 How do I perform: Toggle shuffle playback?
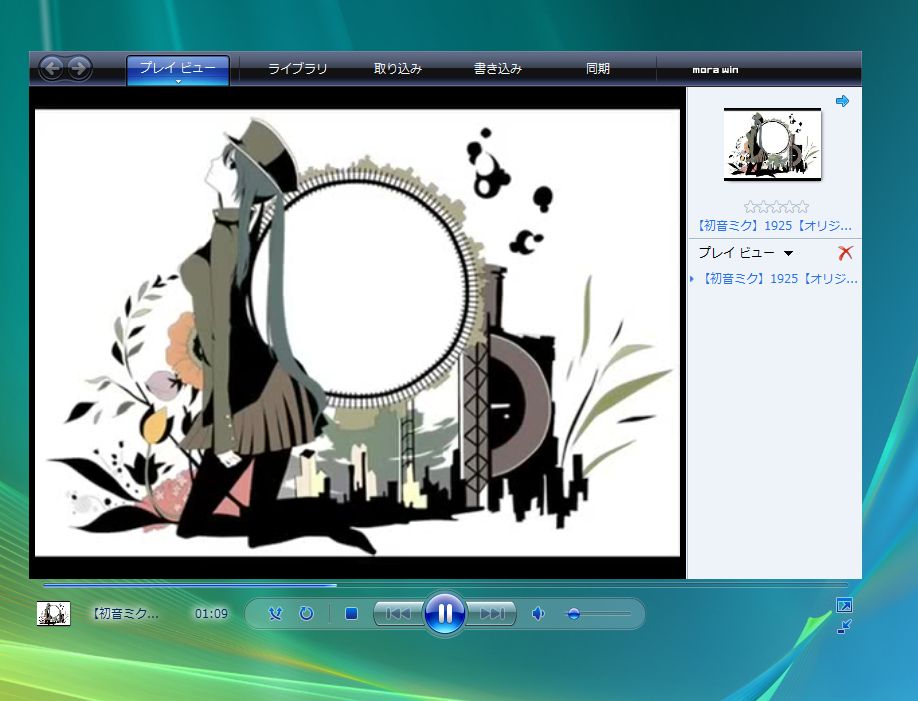click(275, 613)
